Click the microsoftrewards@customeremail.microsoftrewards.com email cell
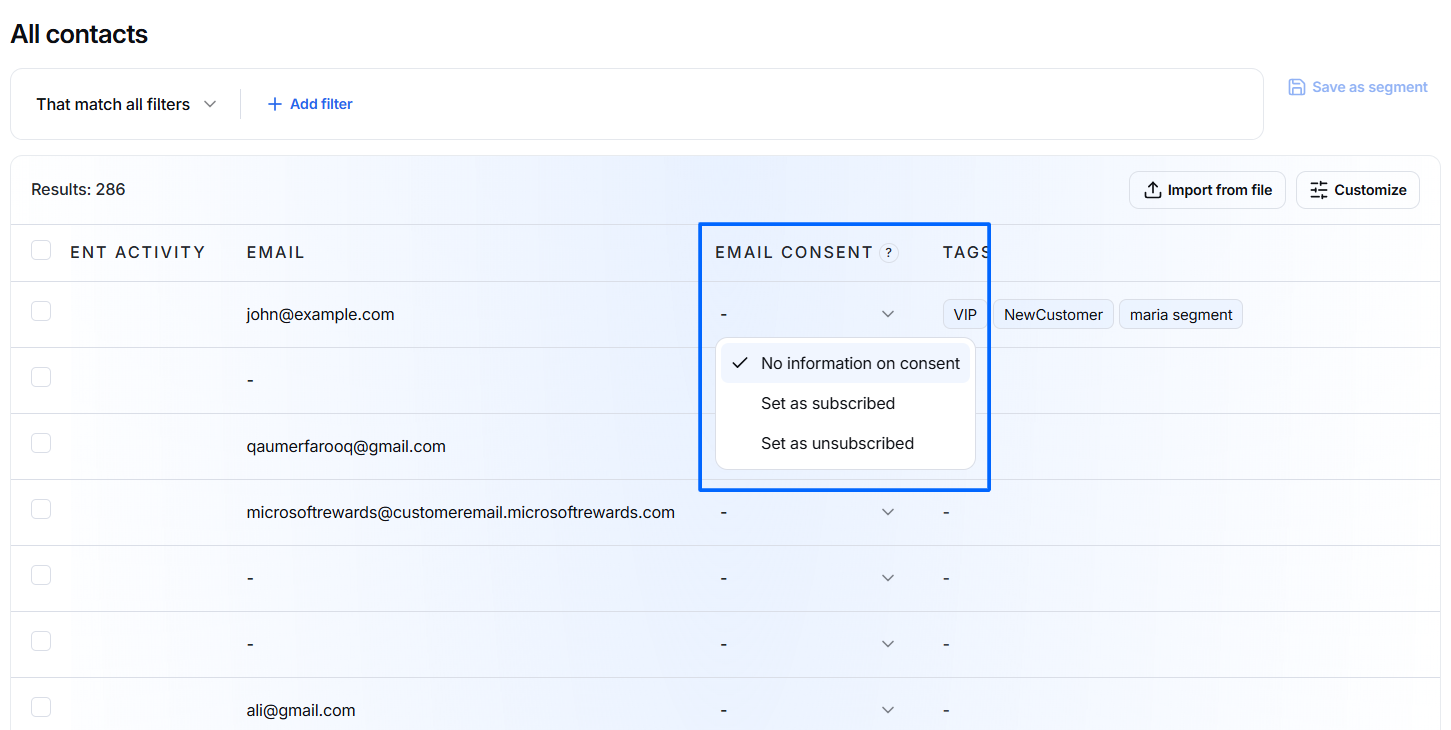The width and height of the screenshot is (1451, 730). (461, 512)
